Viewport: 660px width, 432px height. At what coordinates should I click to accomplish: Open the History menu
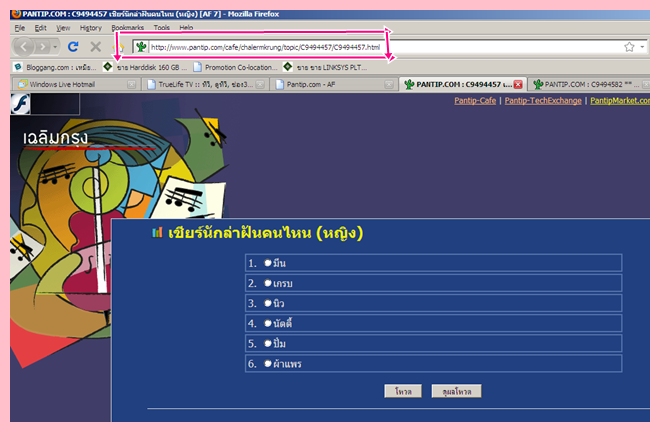tap(90, 28)
